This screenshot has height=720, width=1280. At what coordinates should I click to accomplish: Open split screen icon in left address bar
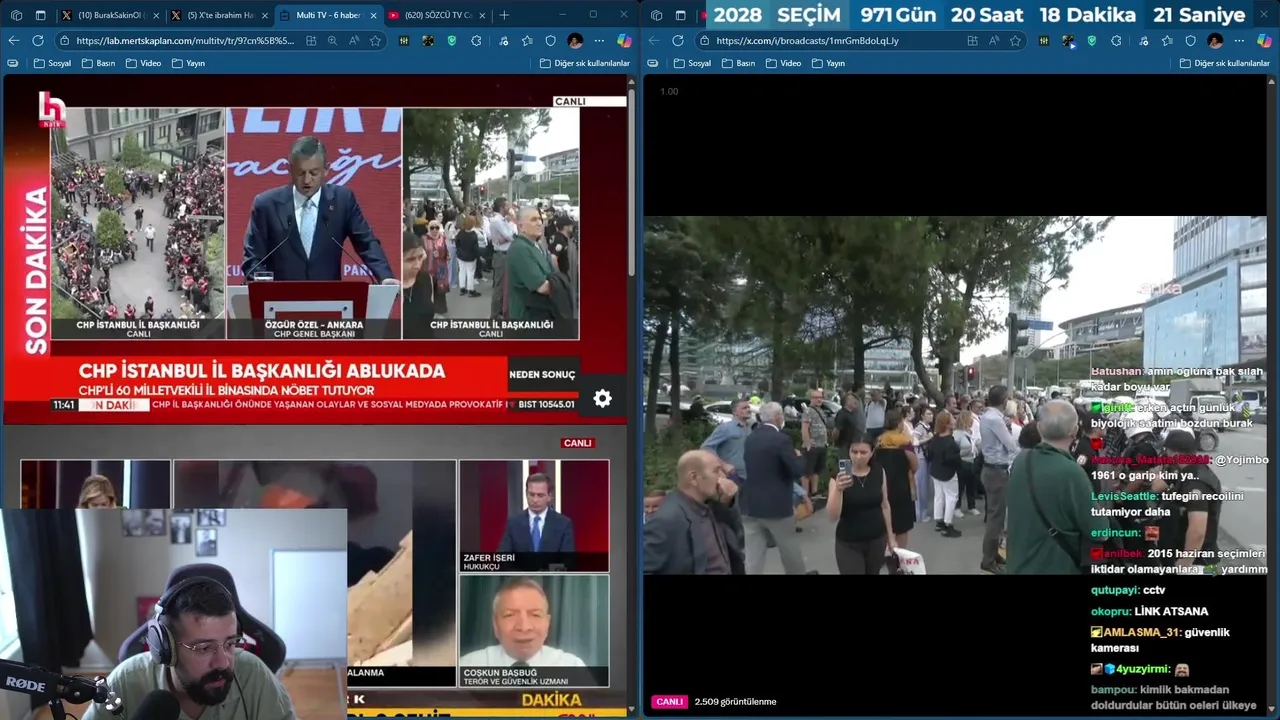311,41
